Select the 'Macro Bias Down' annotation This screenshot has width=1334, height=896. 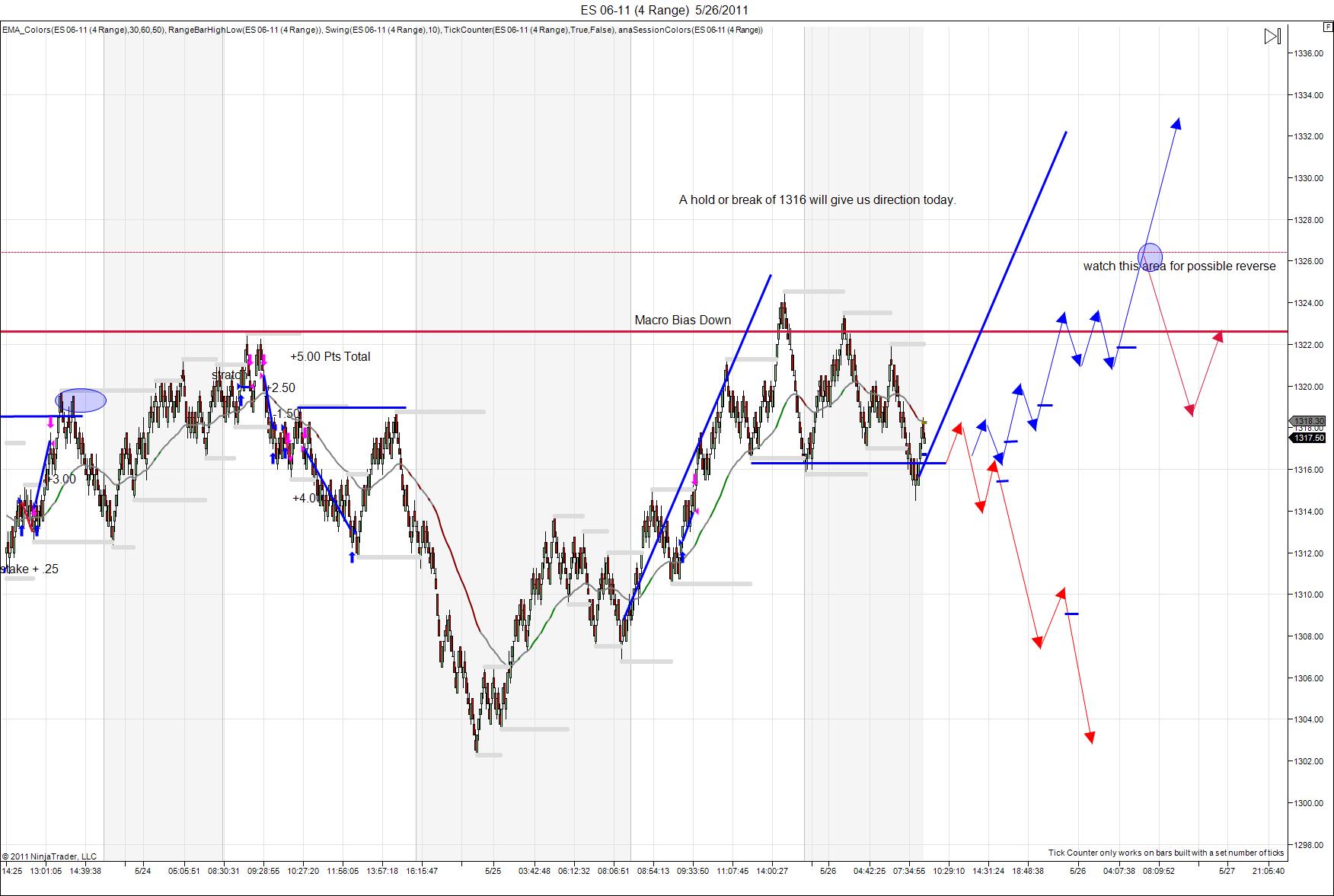(683, 320)
